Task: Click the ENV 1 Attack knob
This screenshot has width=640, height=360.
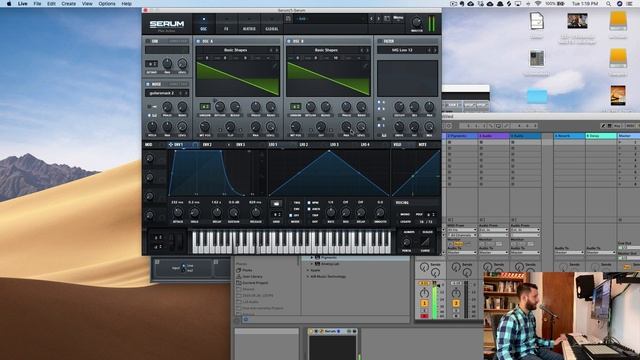Action: click(178, 212)
